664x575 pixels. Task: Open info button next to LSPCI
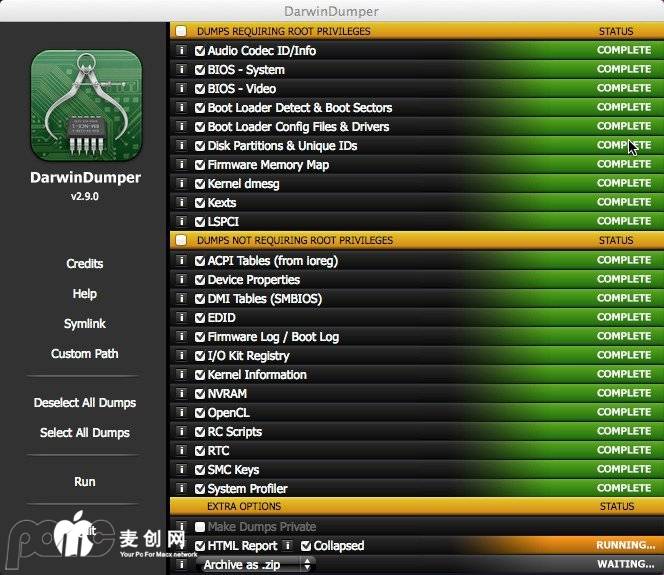(x=182, y=221)
